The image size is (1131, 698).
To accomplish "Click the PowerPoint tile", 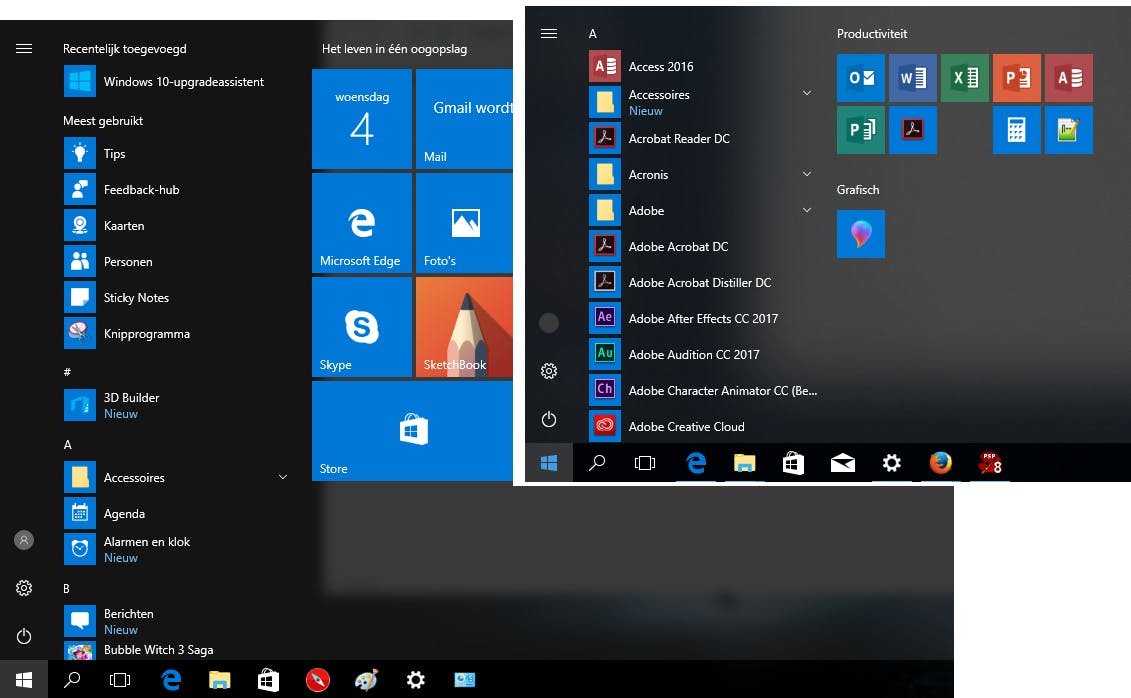I will (1016, 78).
